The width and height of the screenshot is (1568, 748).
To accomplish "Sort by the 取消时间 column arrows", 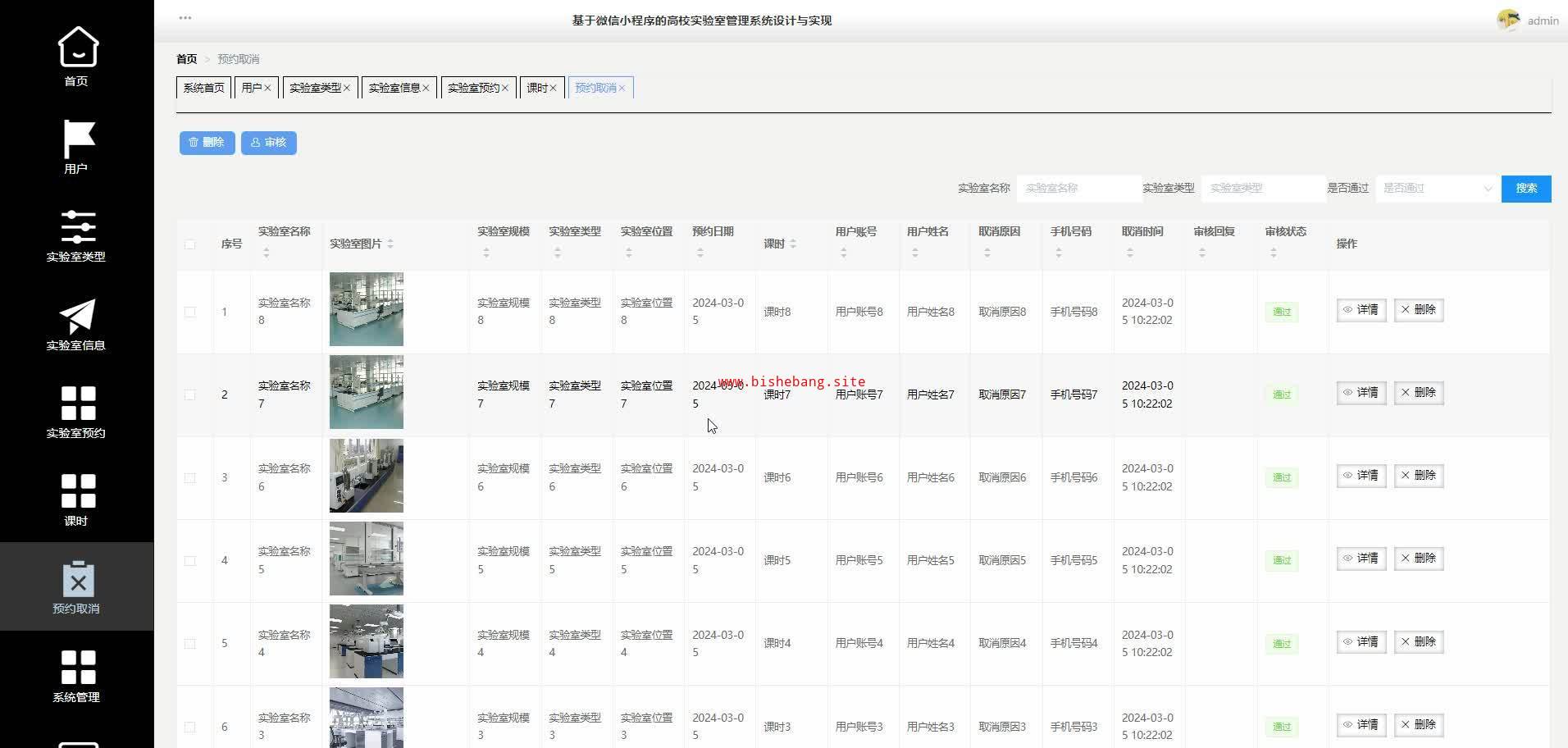I will [1130, 253].
